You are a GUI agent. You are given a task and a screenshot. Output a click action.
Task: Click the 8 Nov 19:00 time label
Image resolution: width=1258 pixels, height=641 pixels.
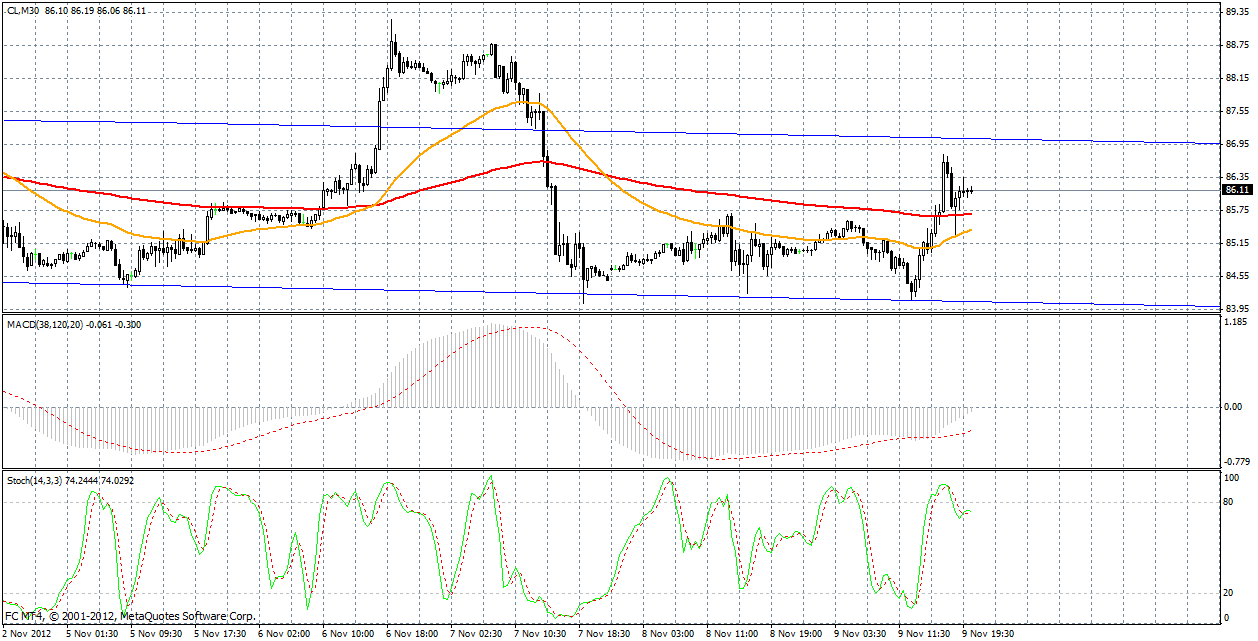pos(795,634)
